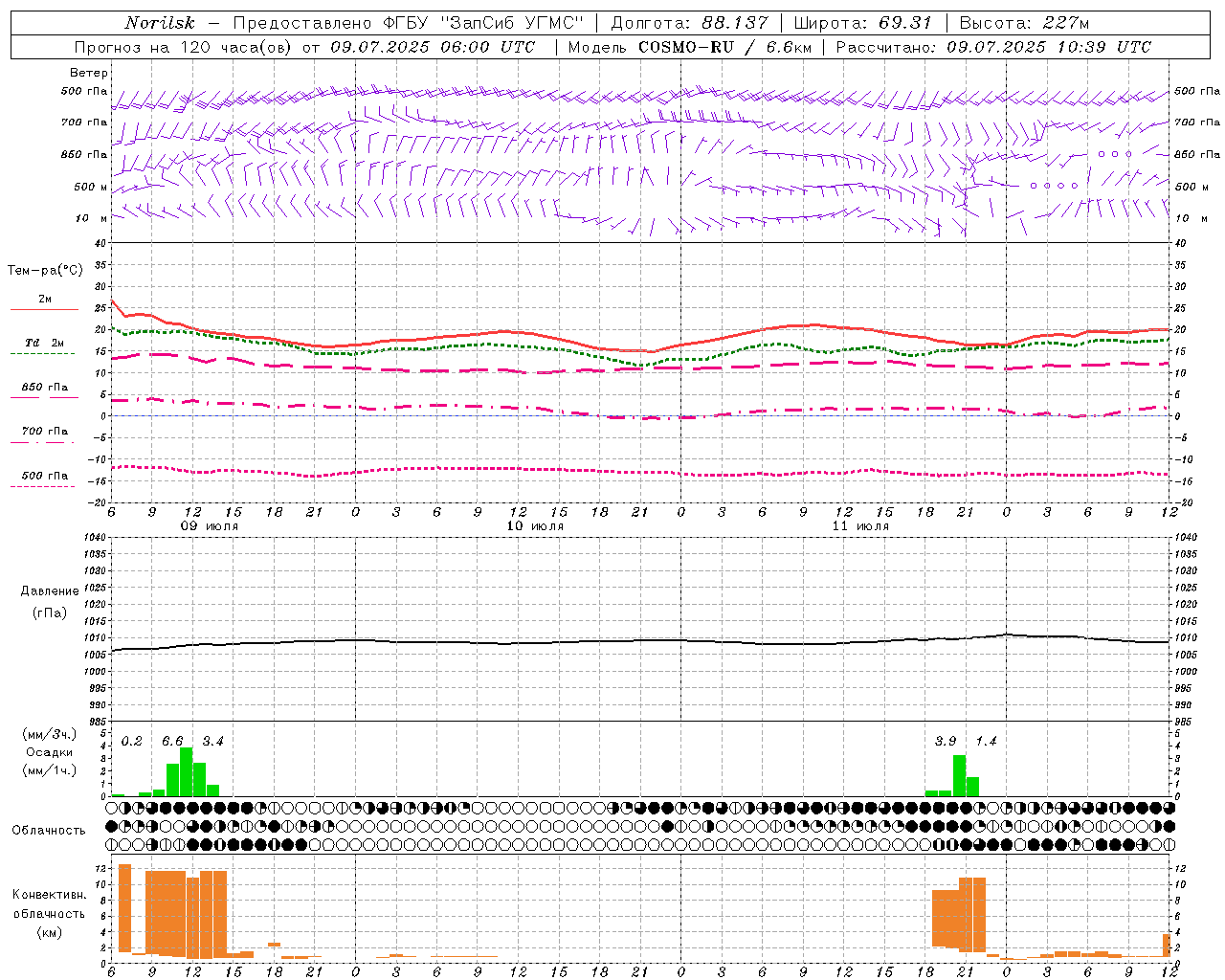The height and width of the screenshot is (980, 1225).
Task: Click the "3.9" precipitation total value
Action: pos(946,742)
